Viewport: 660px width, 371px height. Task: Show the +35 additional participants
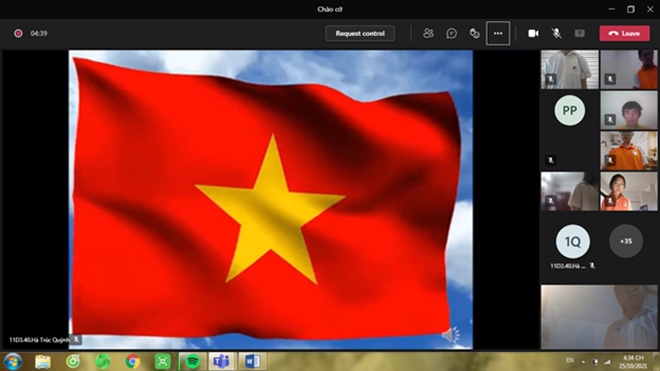pyautogui.click(x=626, y=241)
